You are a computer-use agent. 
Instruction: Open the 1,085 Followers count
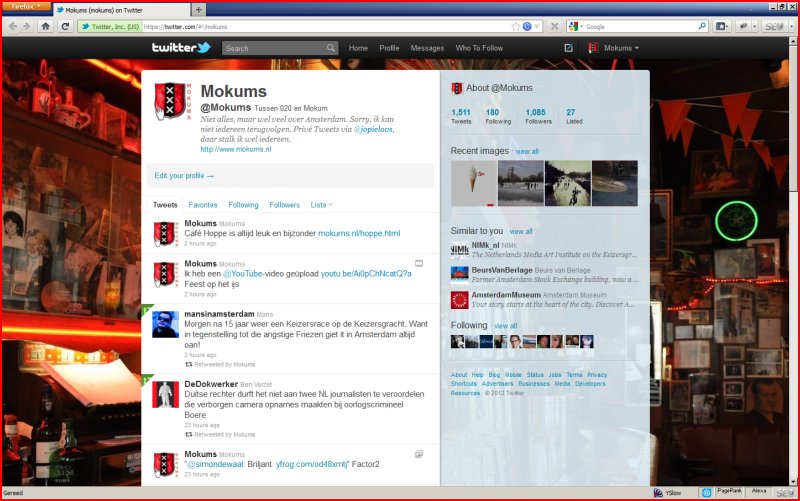(538, 116)
